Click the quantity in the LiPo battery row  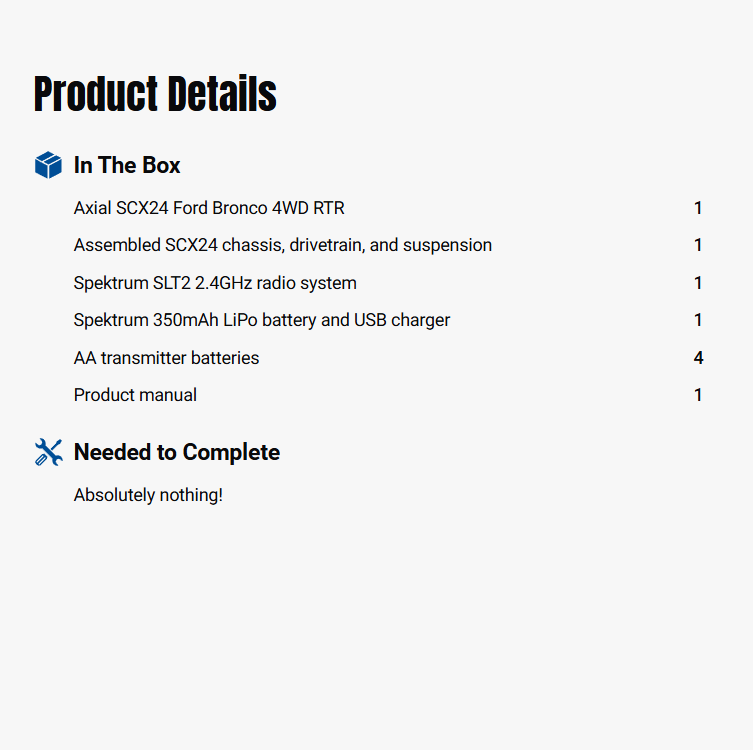[x=698, y=320]
